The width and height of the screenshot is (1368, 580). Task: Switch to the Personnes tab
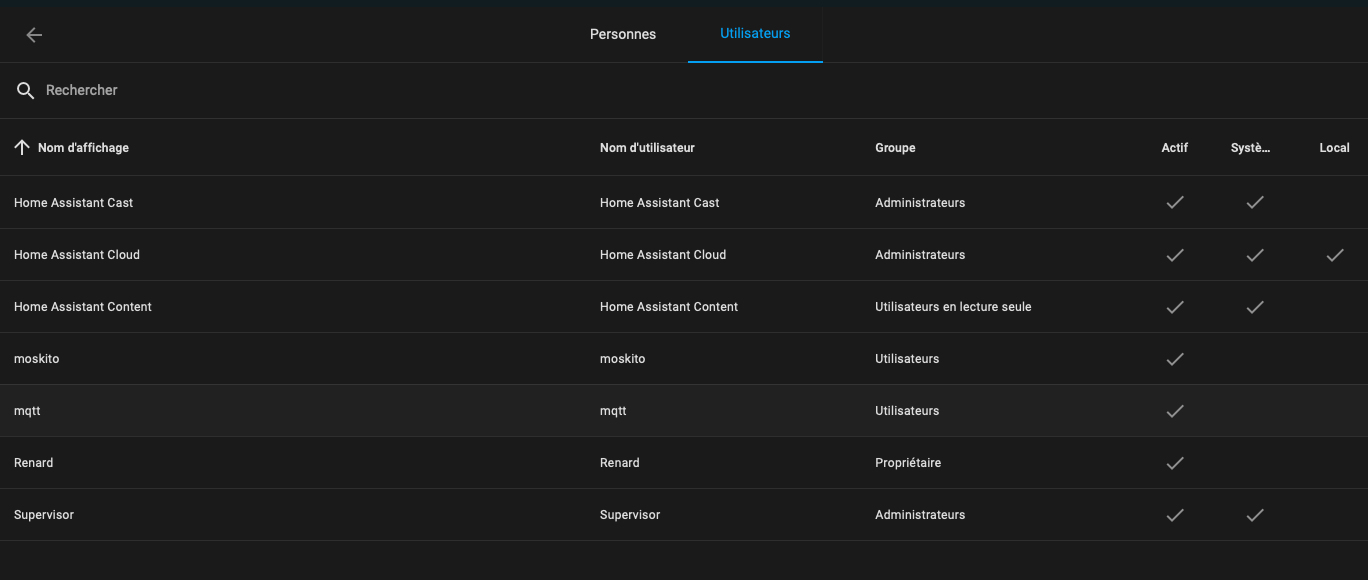pyautogui.click(x=623, y=34)
